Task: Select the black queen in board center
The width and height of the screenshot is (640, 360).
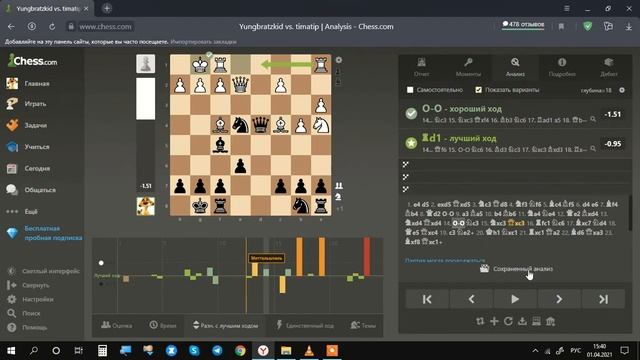Action: [x=260, y=125]
